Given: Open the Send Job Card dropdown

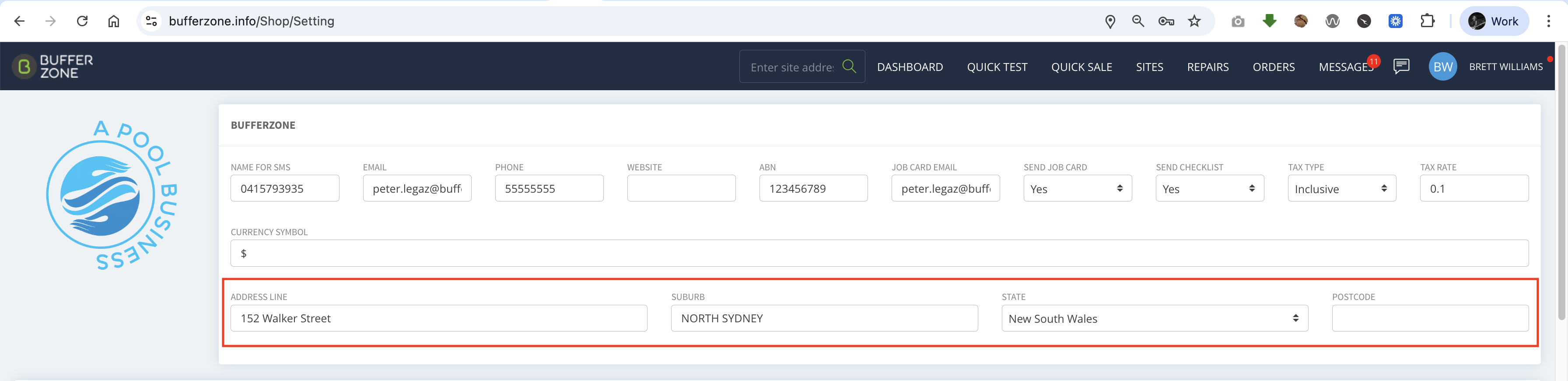Looking at the screenshot, I should click(1077, 188).
